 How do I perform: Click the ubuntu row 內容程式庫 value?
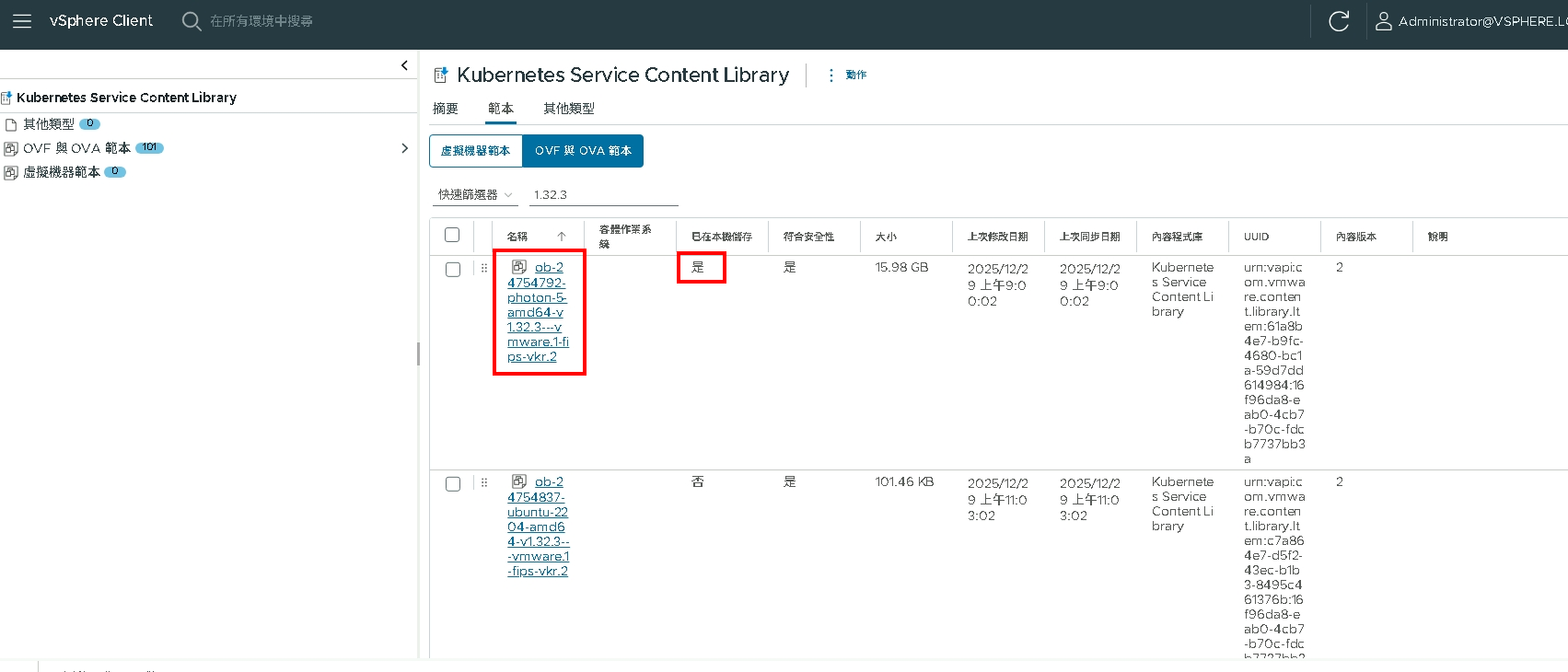1182,504
